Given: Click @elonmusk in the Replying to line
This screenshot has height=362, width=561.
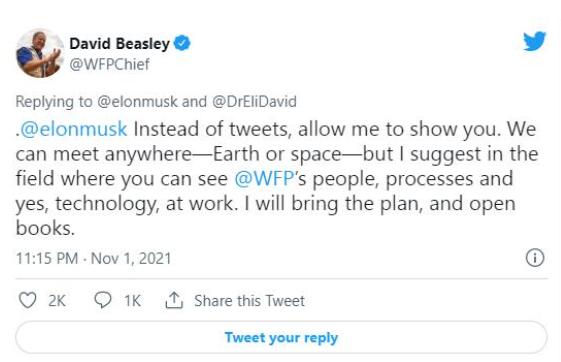Looking at the screenshot, I should [137, 102].
